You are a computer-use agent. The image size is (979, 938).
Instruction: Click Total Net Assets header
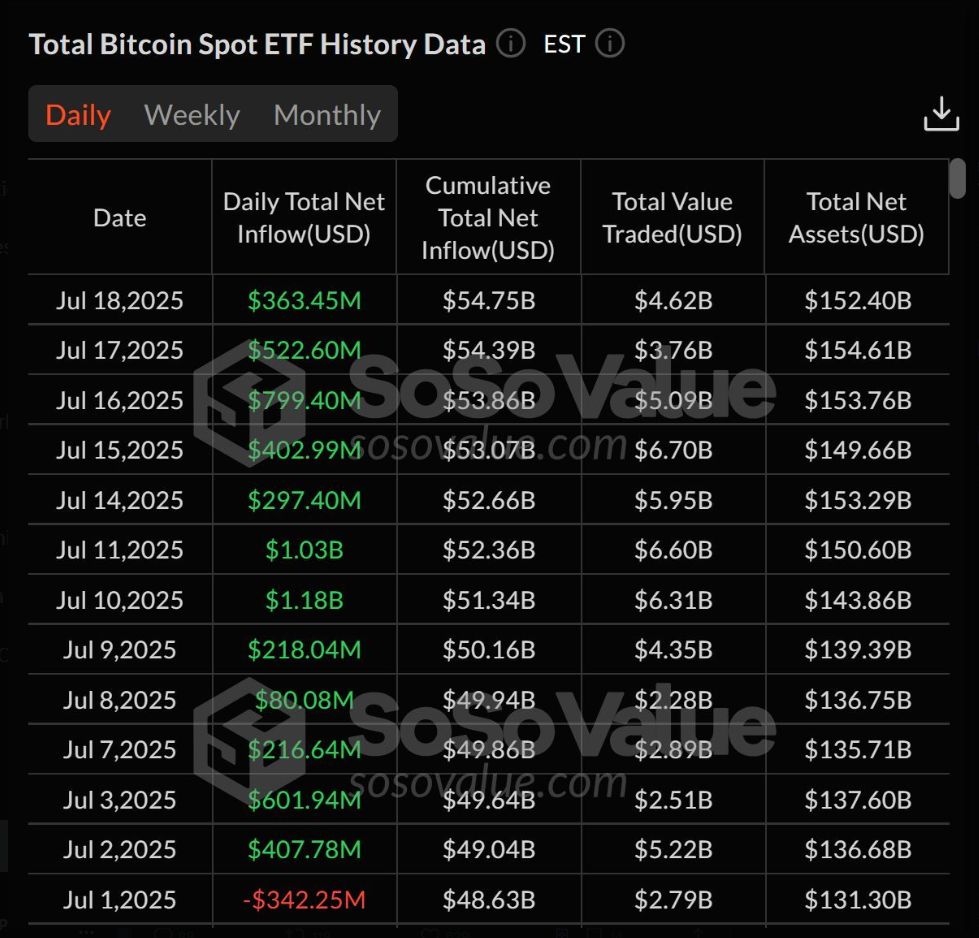856,218
